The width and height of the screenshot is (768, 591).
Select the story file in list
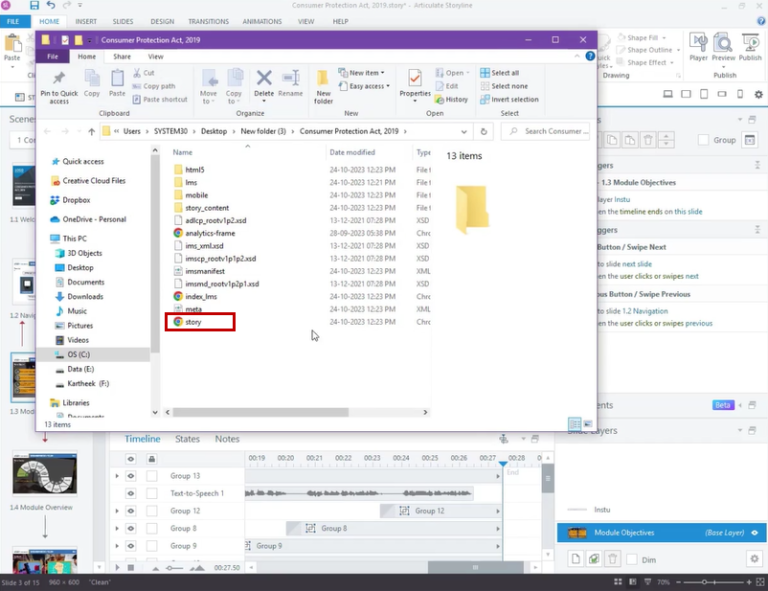pyautogui.click(x=193, y=322)
